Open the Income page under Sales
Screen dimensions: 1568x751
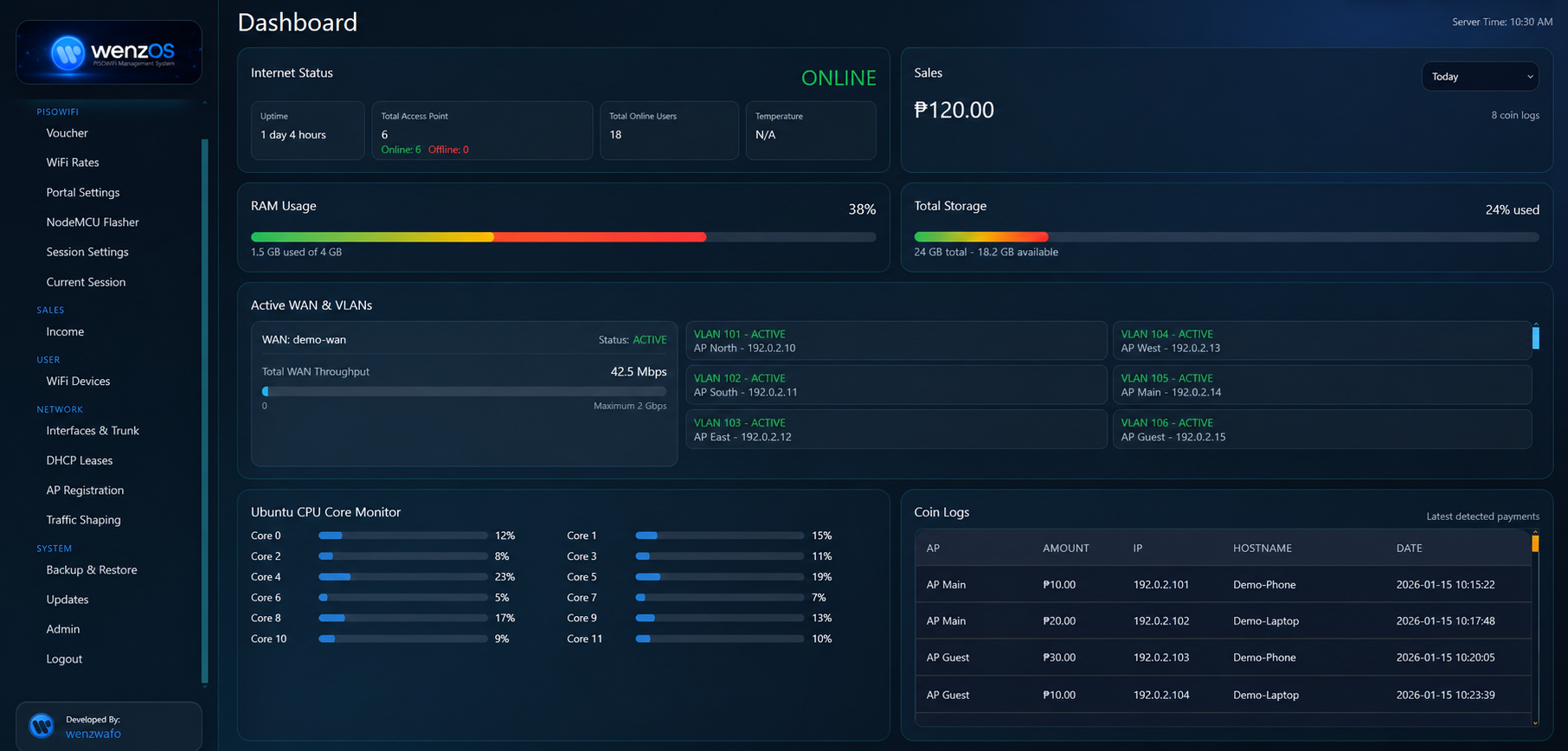(65, 331)
